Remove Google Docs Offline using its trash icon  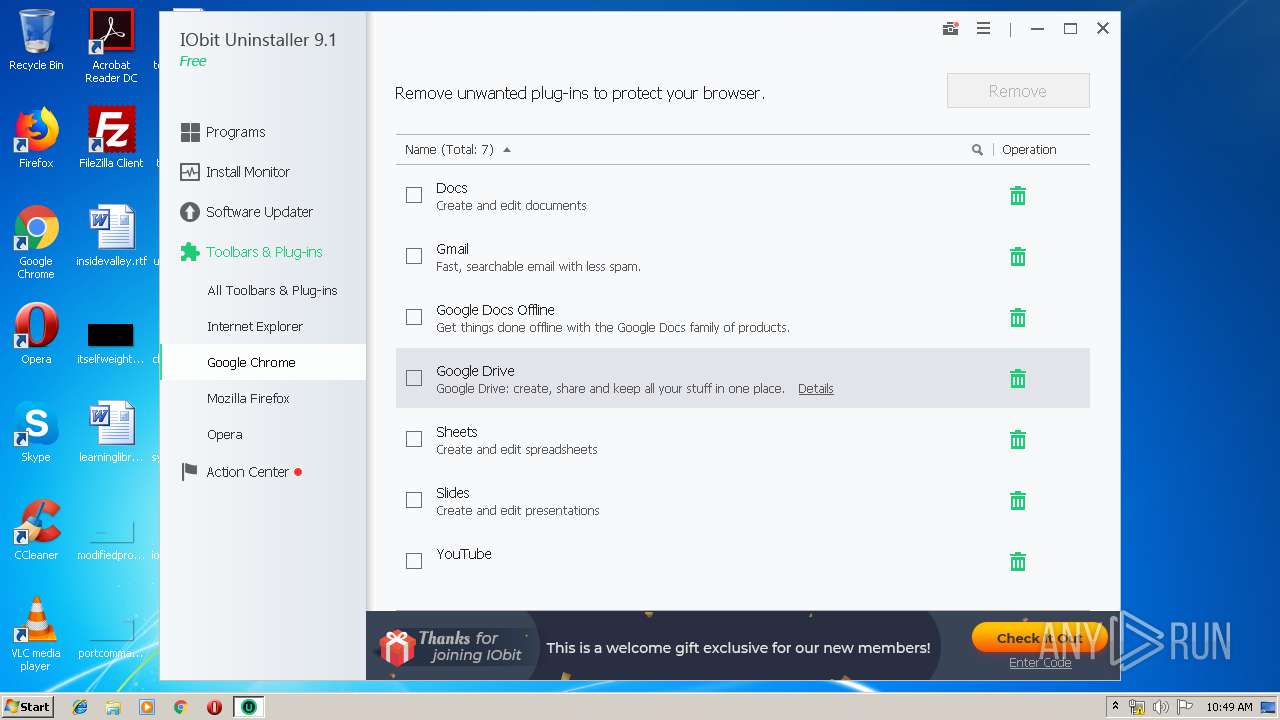(1018, 318)
